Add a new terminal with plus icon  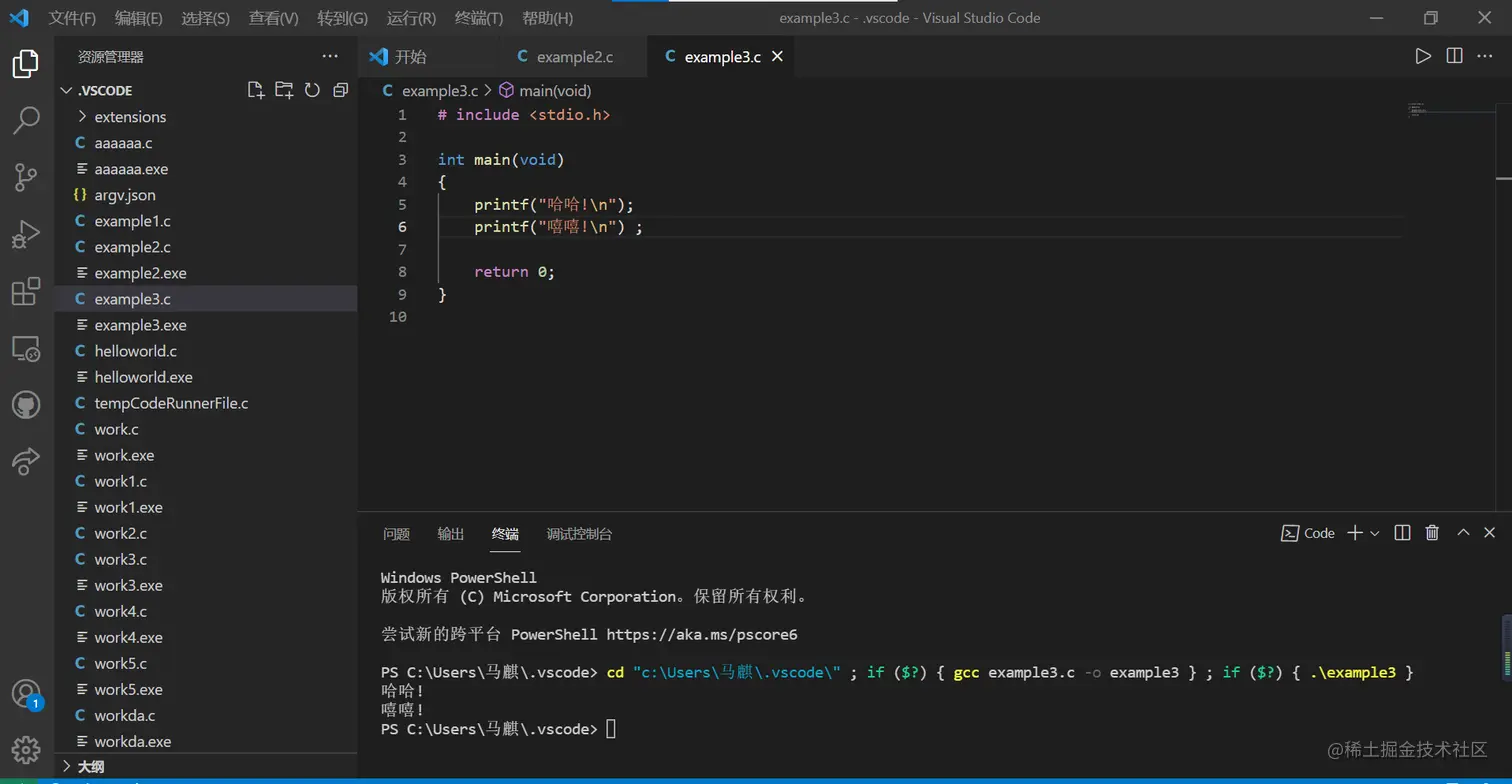pyautogui.click(x=1355, y=533)
